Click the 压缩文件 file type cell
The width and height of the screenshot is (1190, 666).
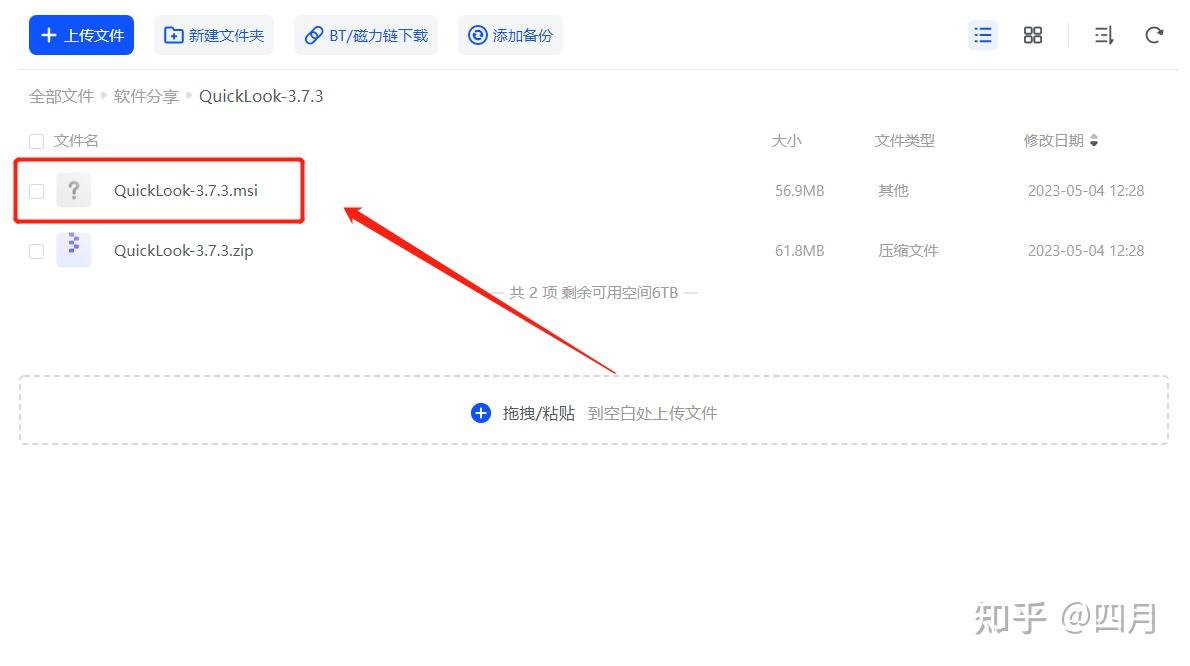(908, 250)
